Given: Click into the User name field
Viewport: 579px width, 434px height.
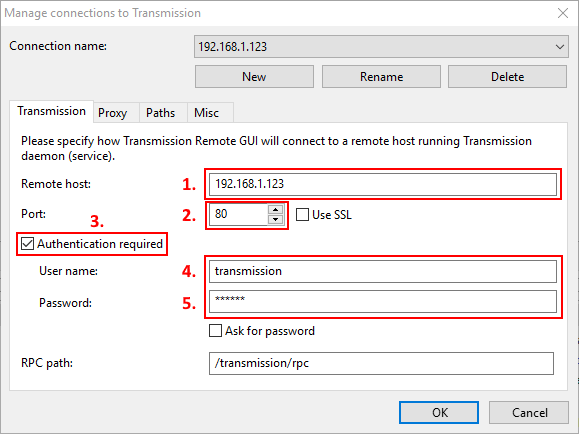Looking at the screenshot, I should [383, 271].
